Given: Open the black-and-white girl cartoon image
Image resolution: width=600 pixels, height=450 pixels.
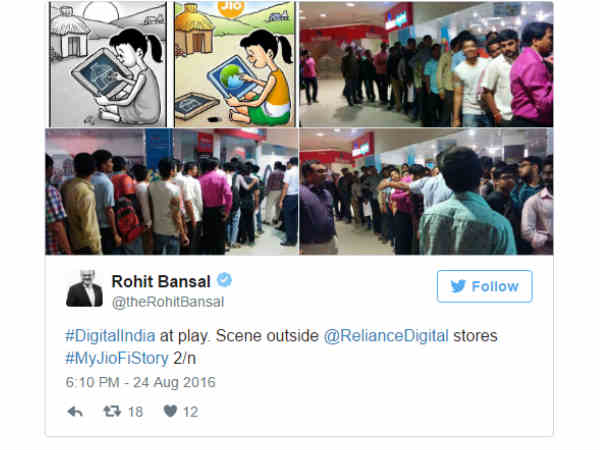Looking at the screenshot, I should (108, 64).
